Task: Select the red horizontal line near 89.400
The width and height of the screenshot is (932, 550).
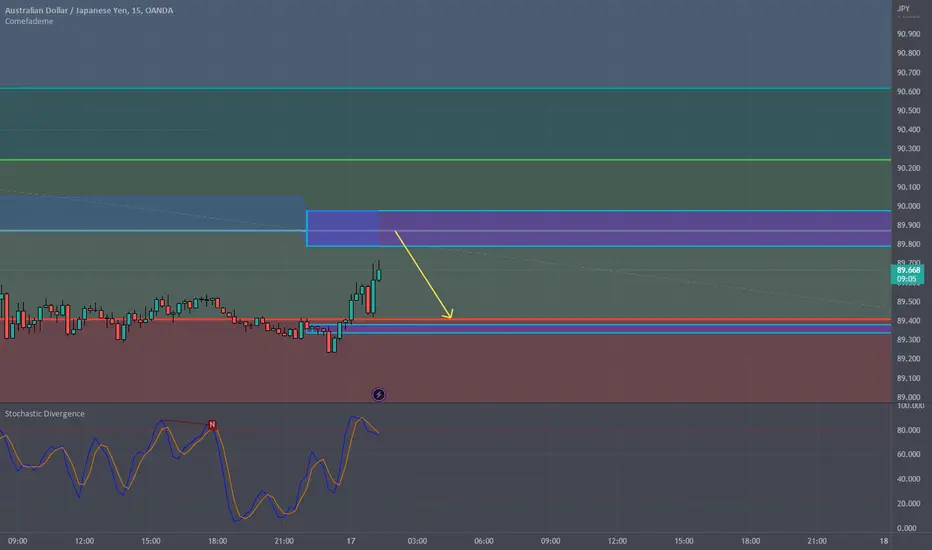Action: [445, 320]
